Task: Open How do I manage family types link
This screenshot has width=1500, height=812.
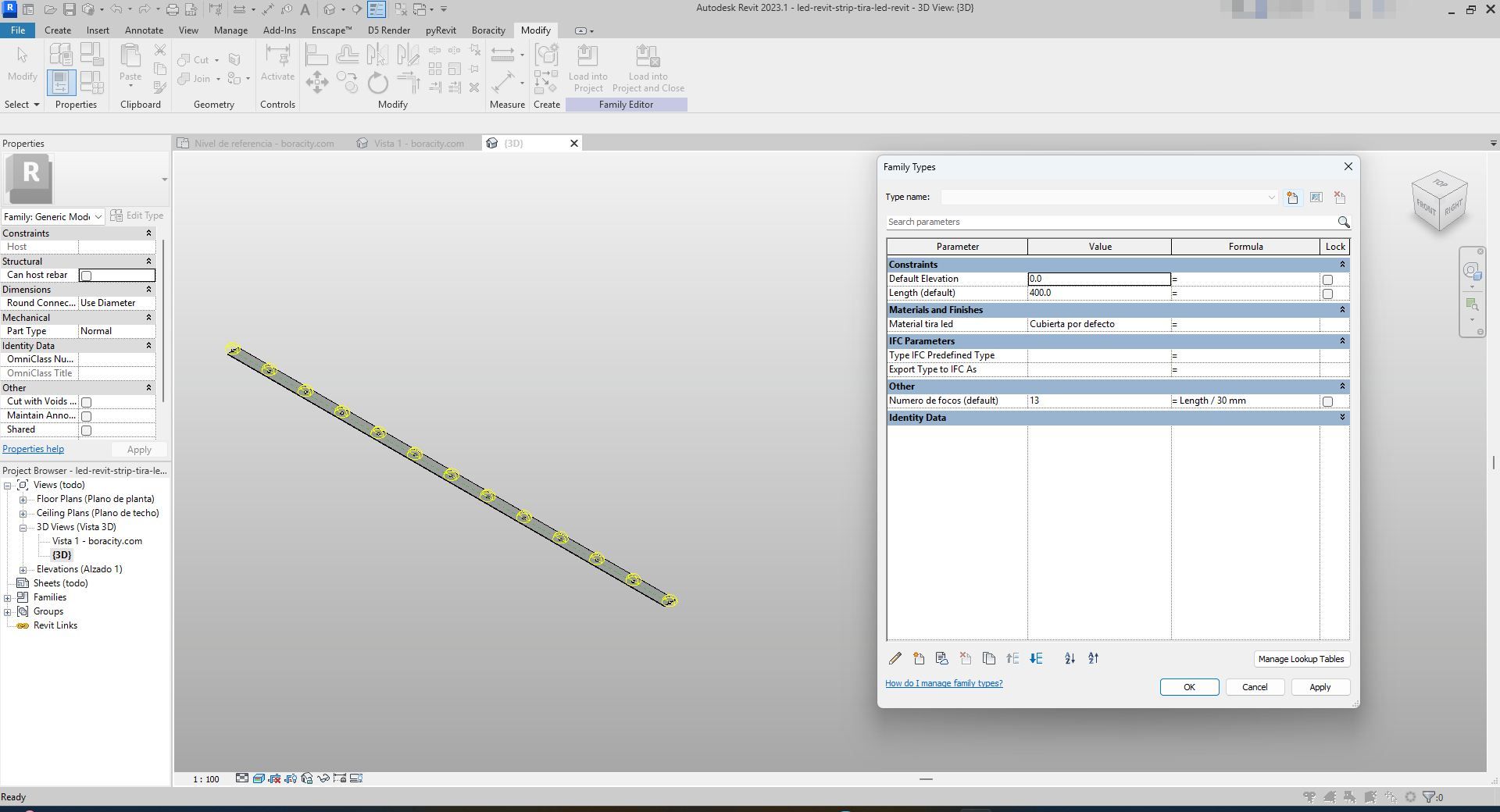Action: point(944,683)
